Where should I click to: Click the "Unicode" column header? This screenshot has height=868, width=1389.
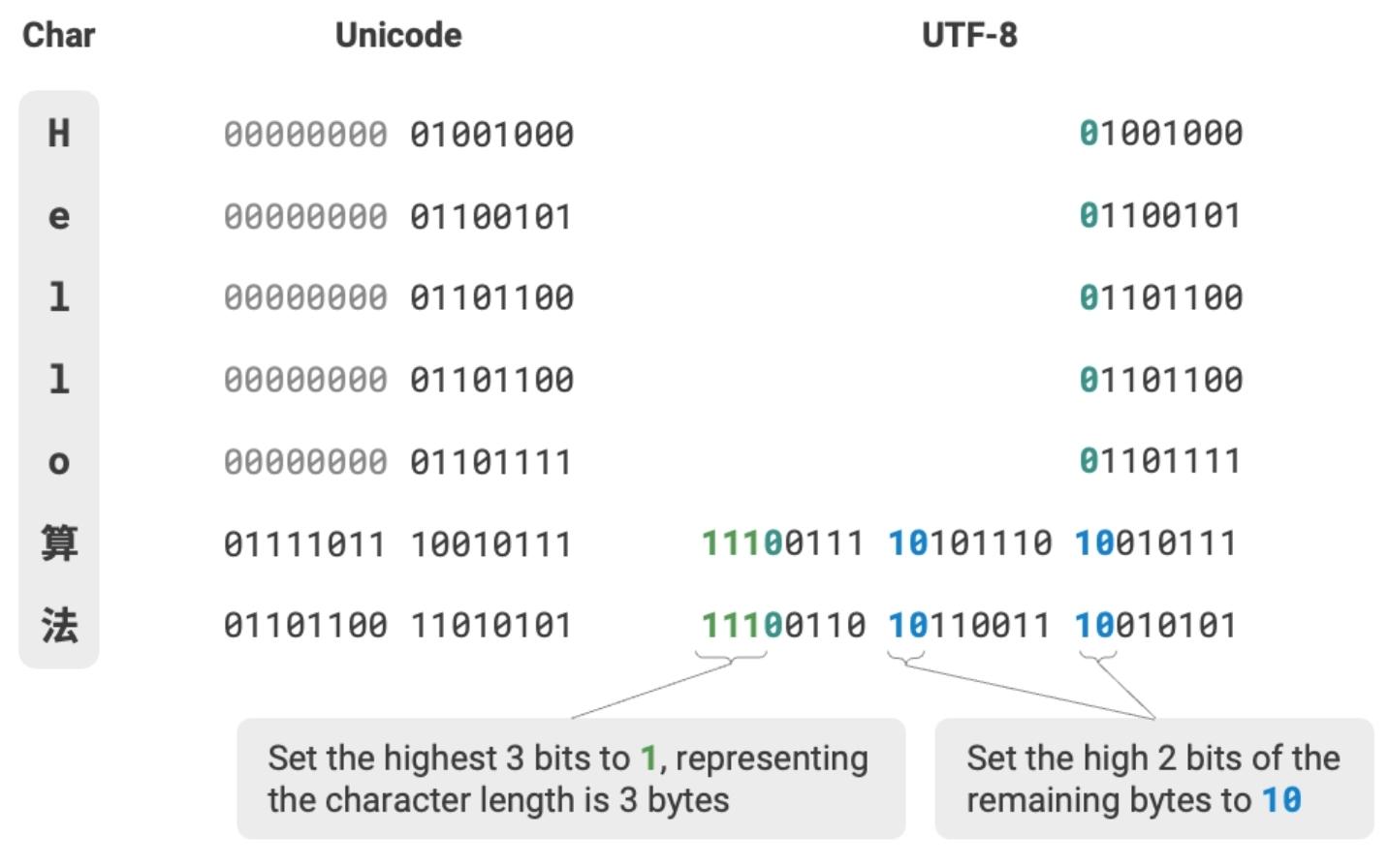pyautogui.click(x=398, y=36)
